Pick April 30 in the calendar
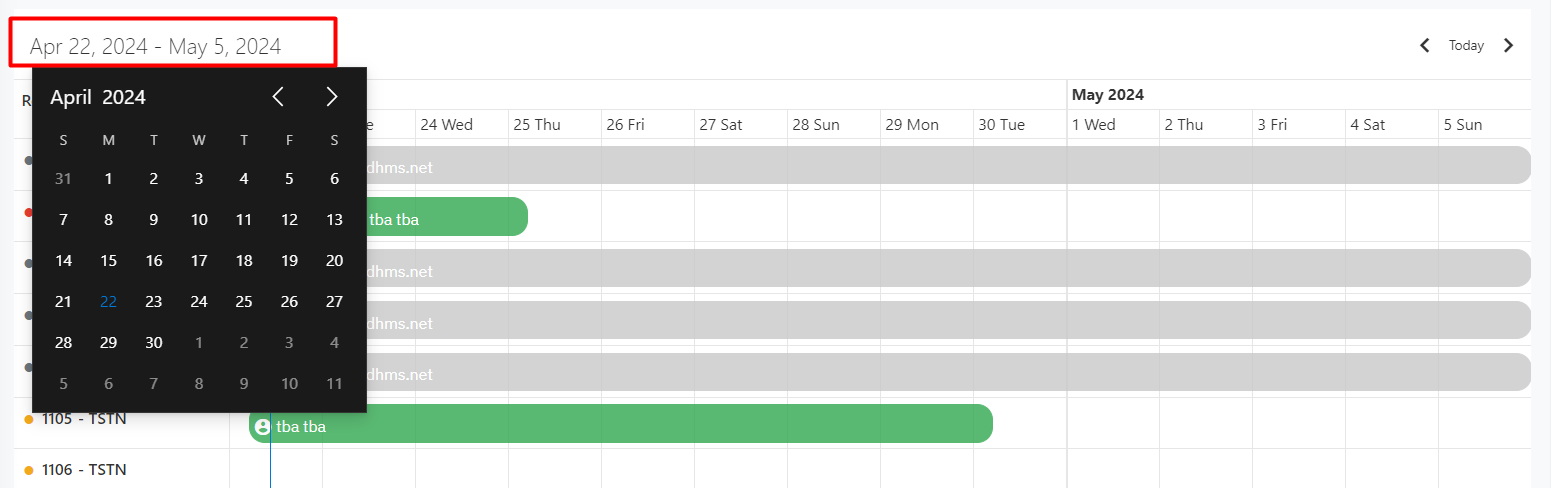This screenshot has height=488, width=1551. (x=154, y=343)
